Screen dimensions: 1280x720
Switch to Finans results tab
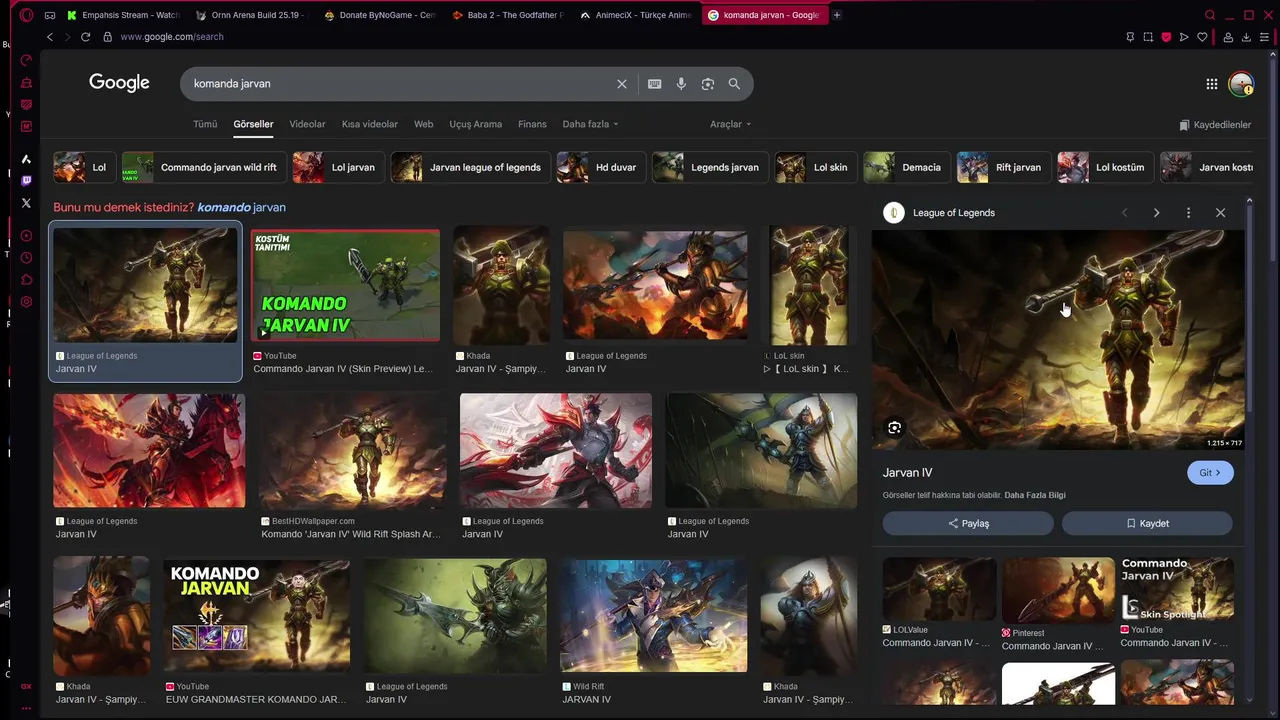tap(532, 124)
